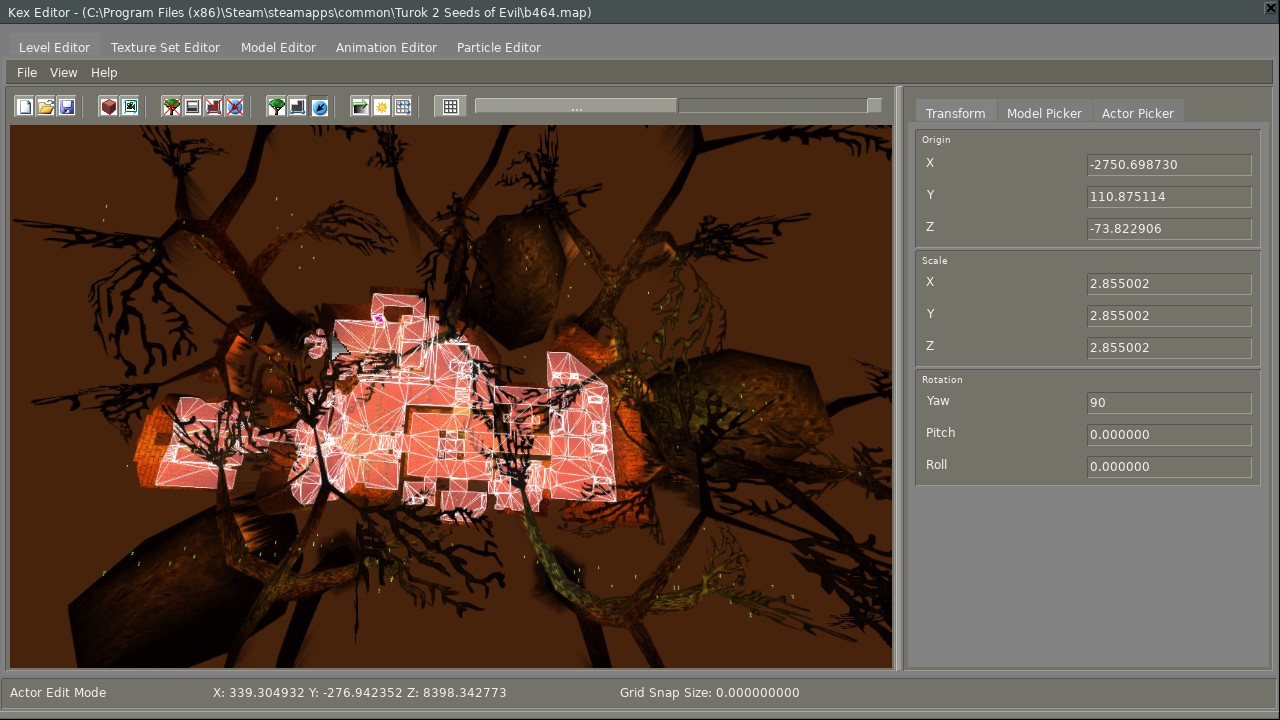The height and width of the screenshot is (720, 1280).
Task: Toggle the blue arrow edit mode button
Action: click(319, 107)
